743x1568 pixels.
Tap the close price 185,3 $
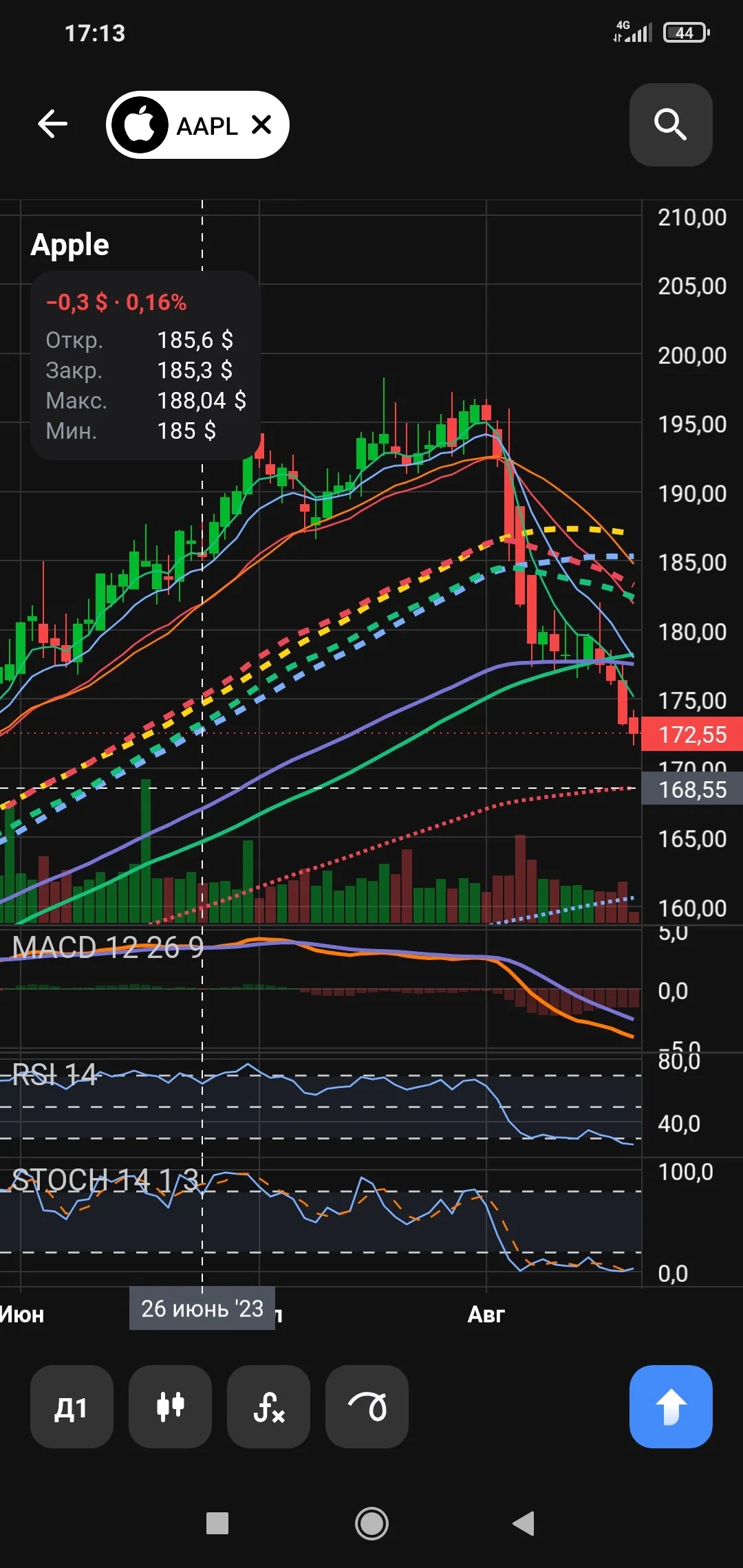pyautogui.click(x=195, y=370)
